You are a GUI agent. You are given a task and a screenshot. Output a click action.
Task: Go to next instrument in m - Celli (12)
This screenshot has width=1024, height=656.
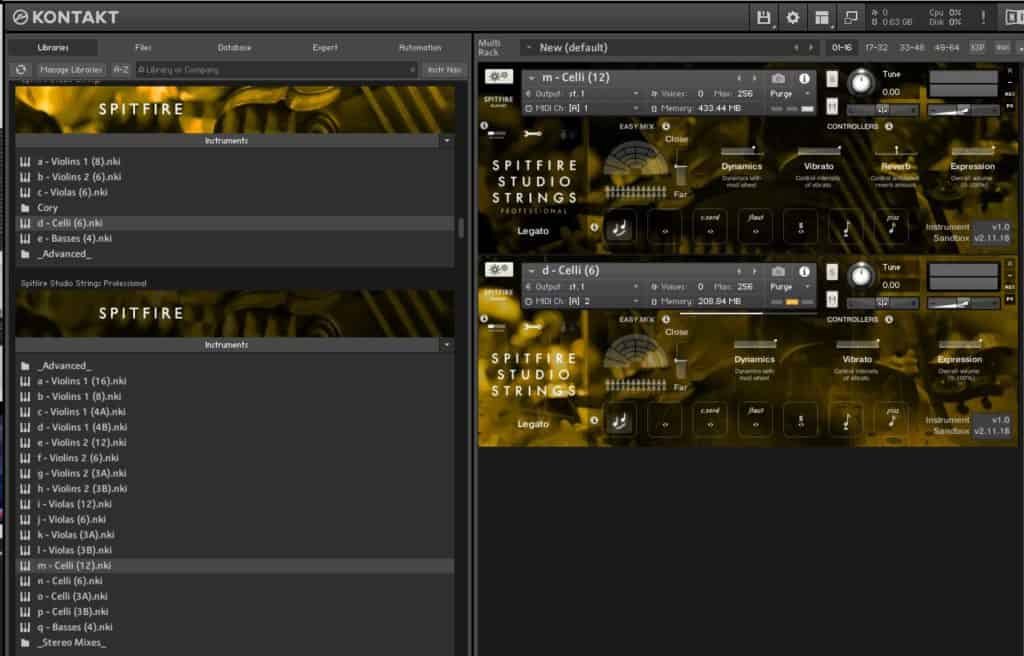(x=754, y=78)
